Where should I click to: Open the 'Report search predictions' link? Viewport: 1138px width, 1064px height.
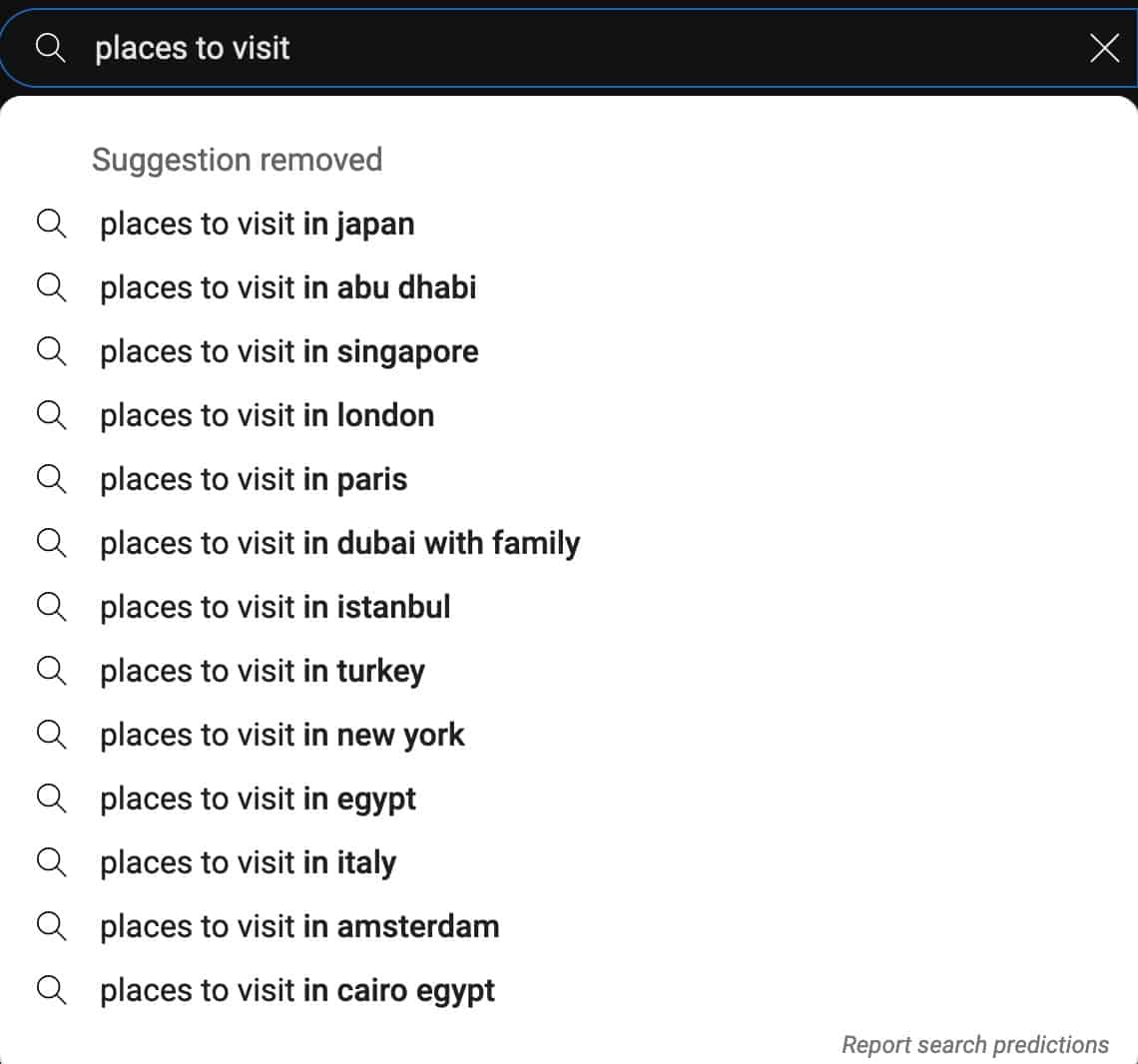[x=974, y=1044]
